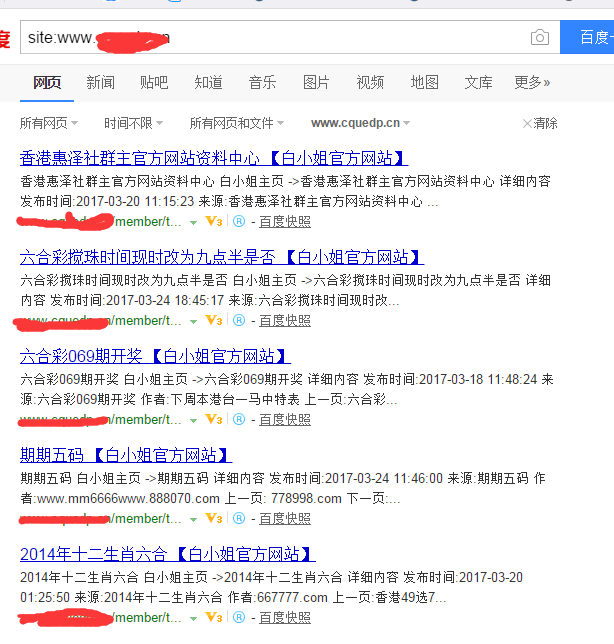Open 百度快照 for 六合彩搅珠时间 result
Screen dimensions: 614x644
point(285,321)
